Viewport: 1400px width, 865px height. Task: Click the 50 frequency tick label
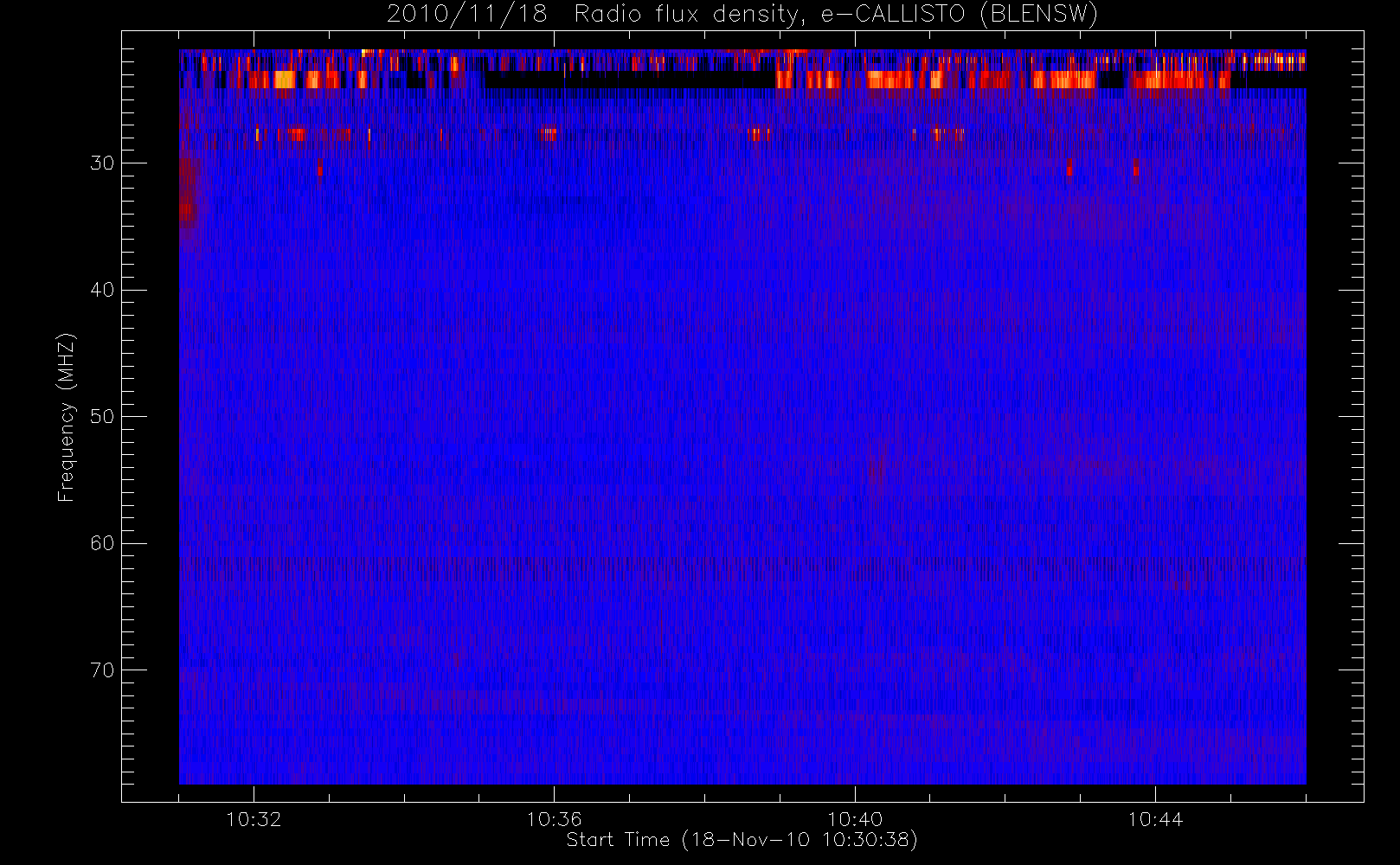(x=102, y=417)
